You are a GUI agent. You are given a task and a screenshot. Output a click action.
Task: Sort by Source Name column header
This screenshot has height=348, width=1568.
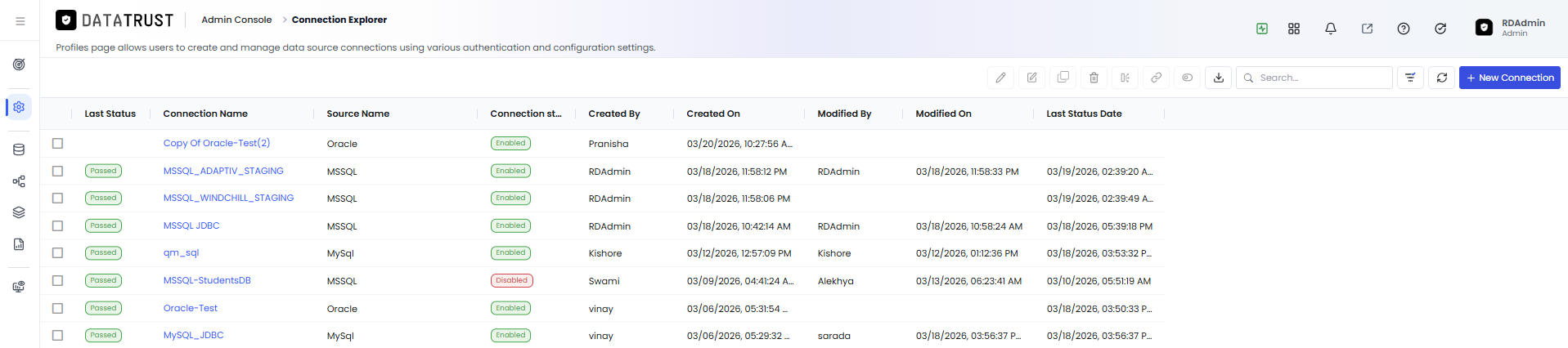point(358,114)
